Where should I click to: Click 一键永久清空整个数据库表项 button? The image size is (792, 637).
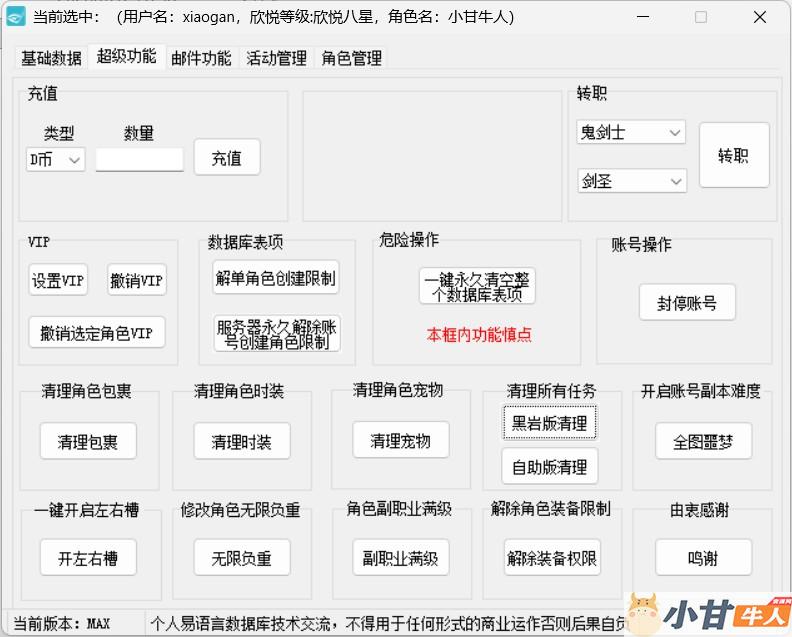click(x=477, y=286)
